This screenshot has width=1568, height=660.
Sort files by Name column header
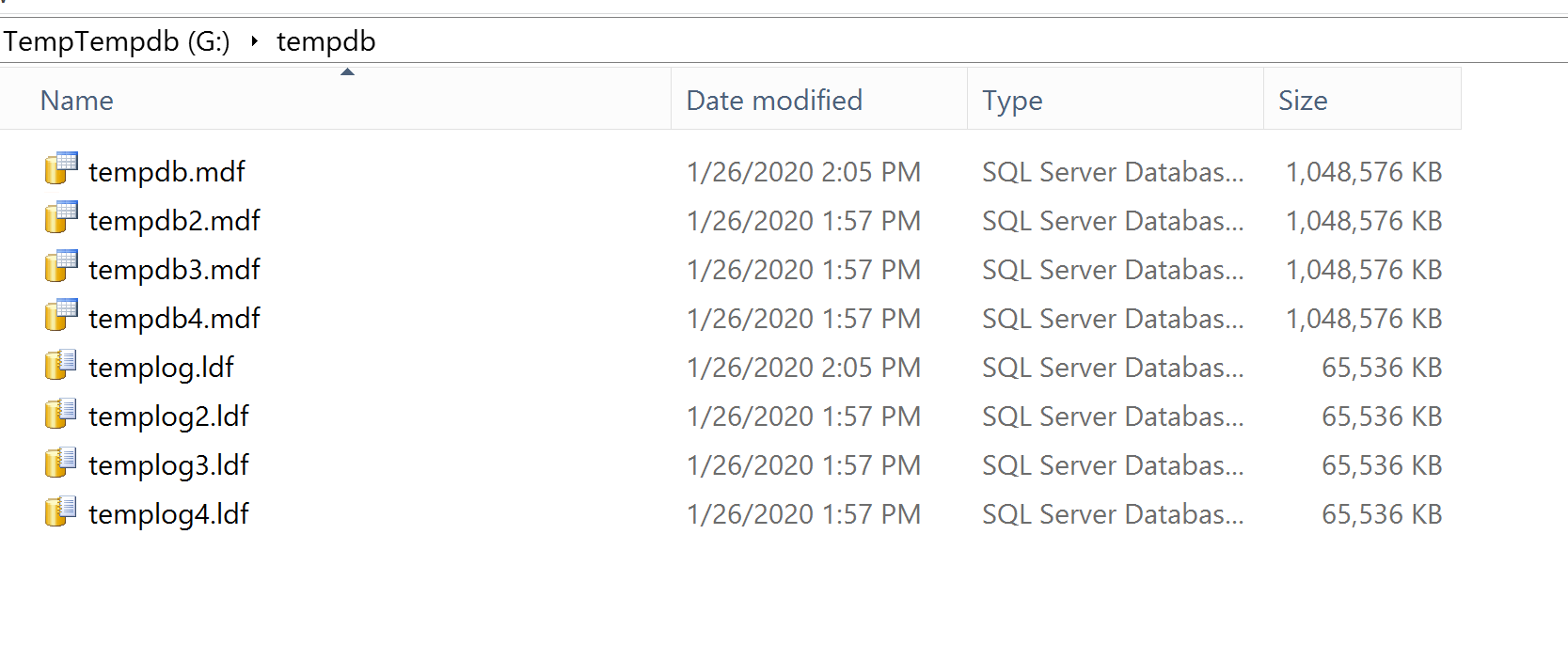77,101
